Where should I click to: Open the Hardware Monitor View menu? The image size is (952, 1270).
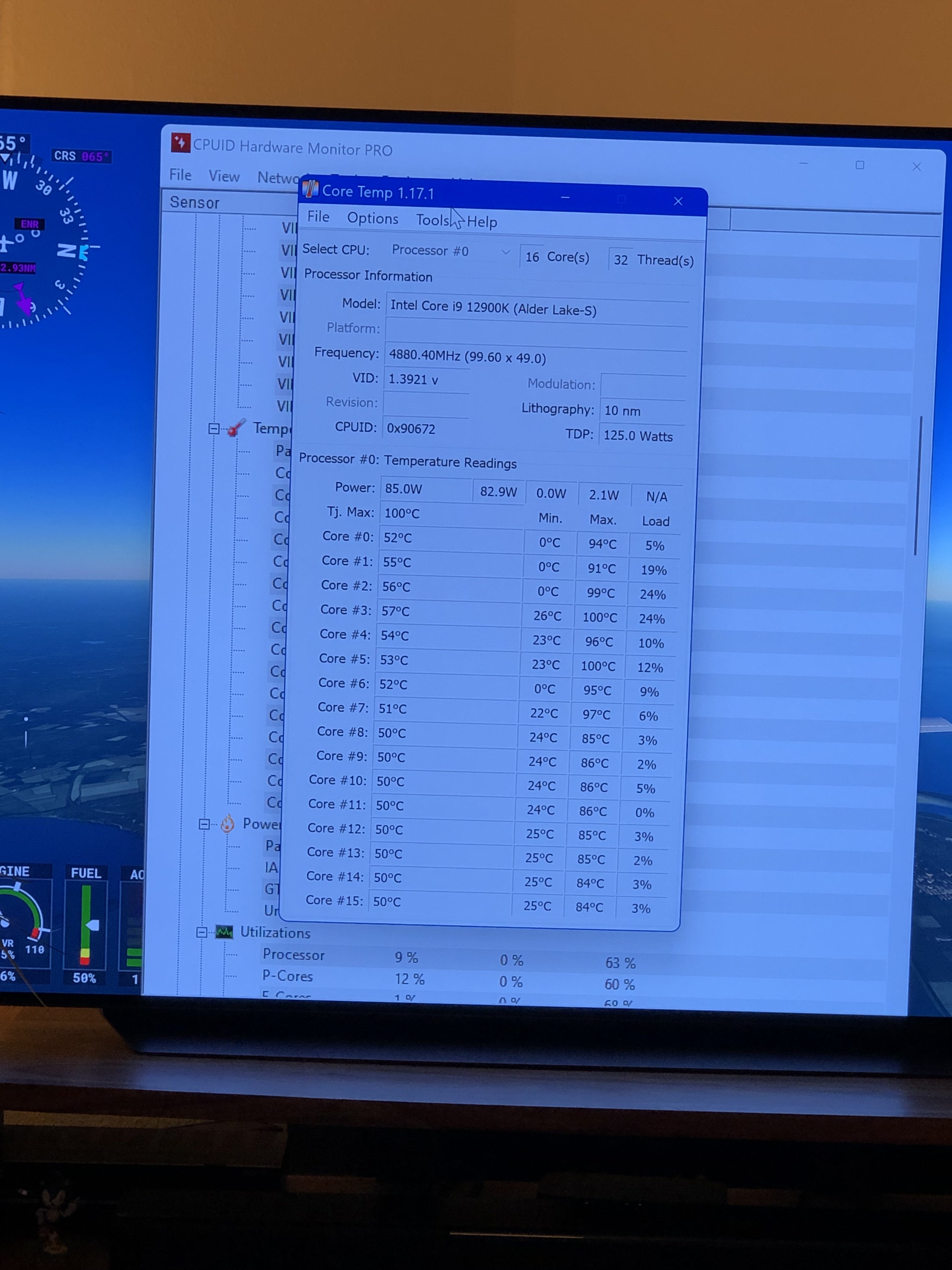point(224,176)
